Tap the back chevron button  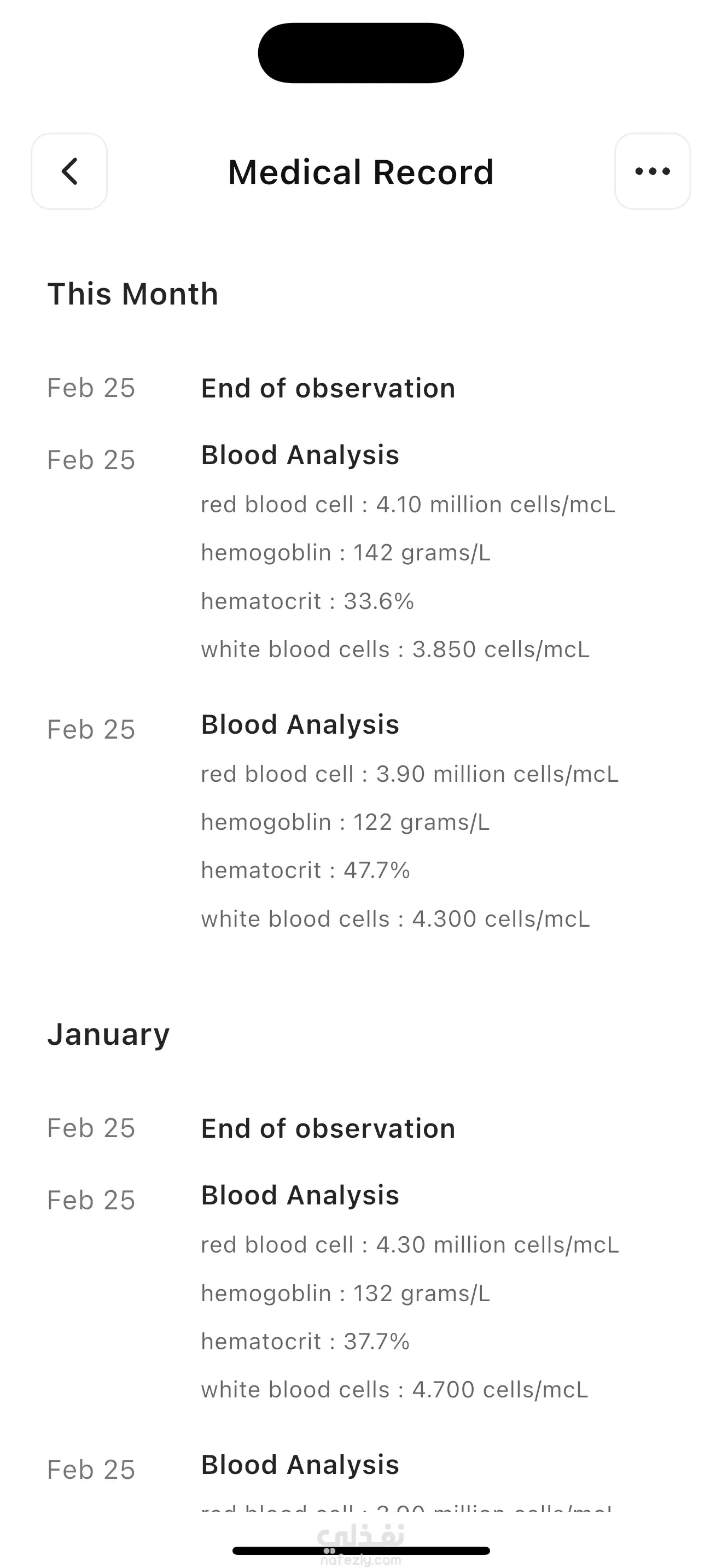[69, 171]
